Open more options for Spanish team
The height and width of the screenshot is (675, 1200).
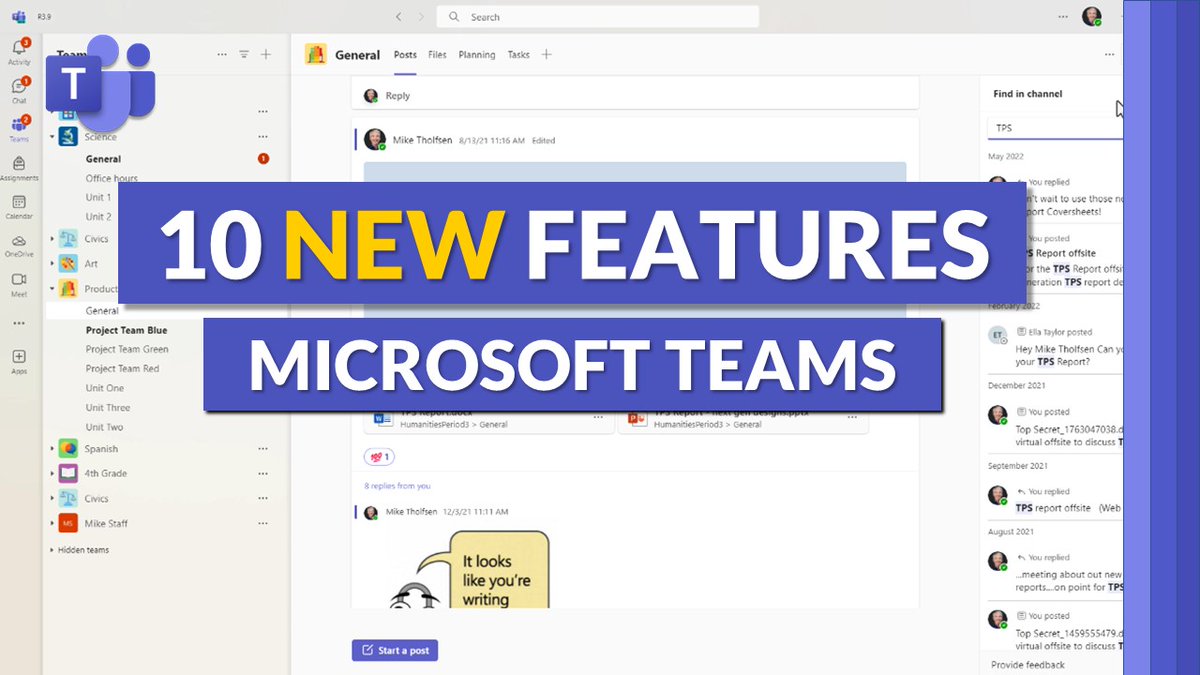coord(263,449)
